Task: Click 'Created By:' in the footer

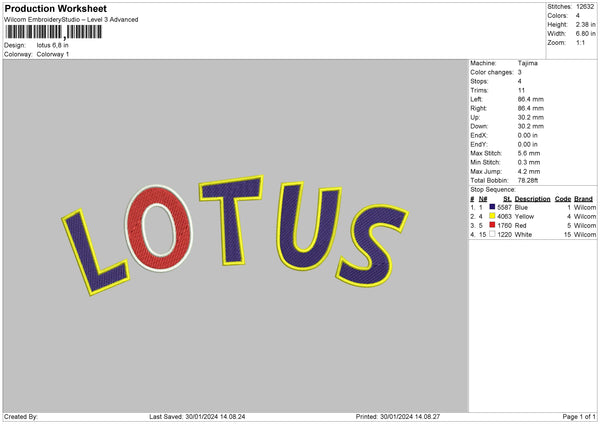Action: click(x=21, y=417)
